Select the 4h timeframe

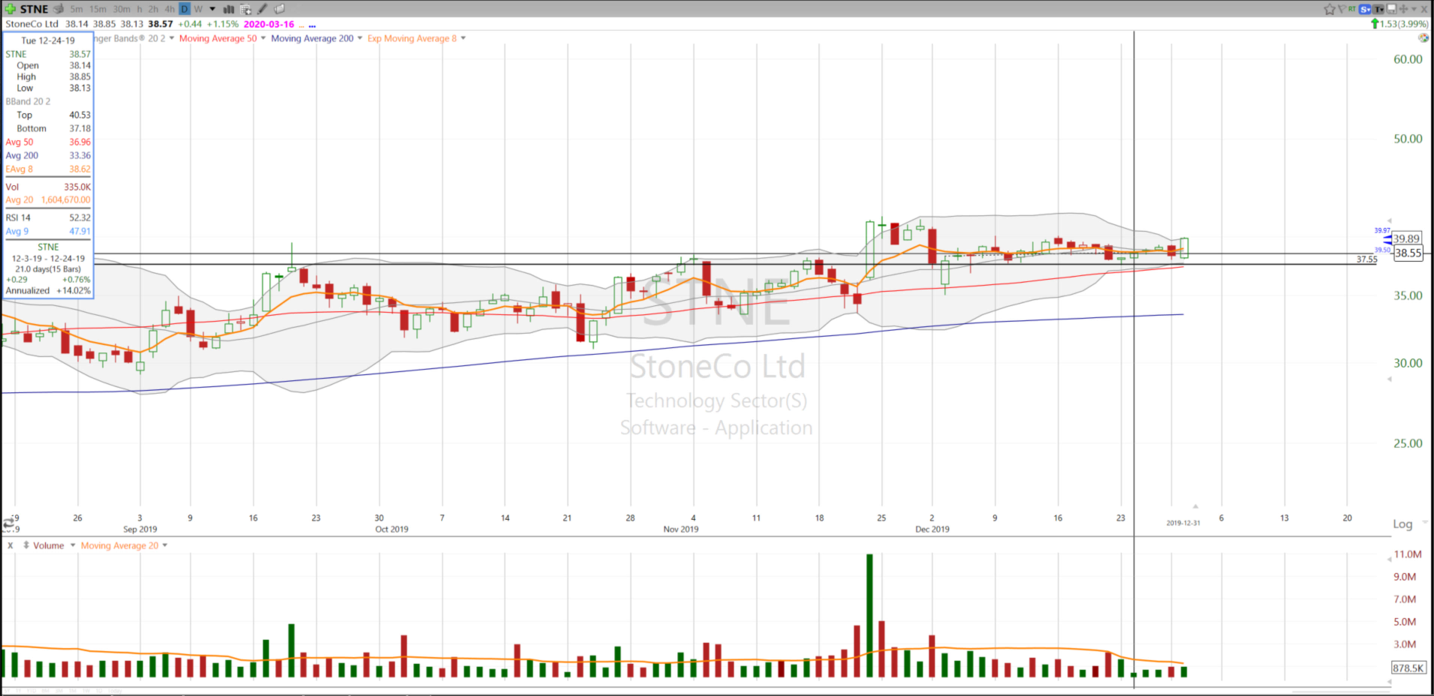click(169, 9)
